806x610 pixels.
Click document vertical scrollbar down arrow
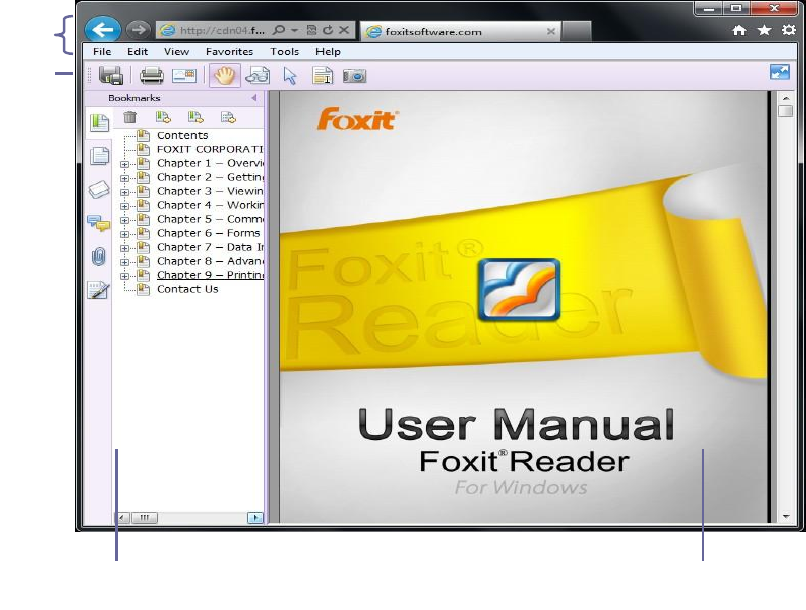pos(785,516)
